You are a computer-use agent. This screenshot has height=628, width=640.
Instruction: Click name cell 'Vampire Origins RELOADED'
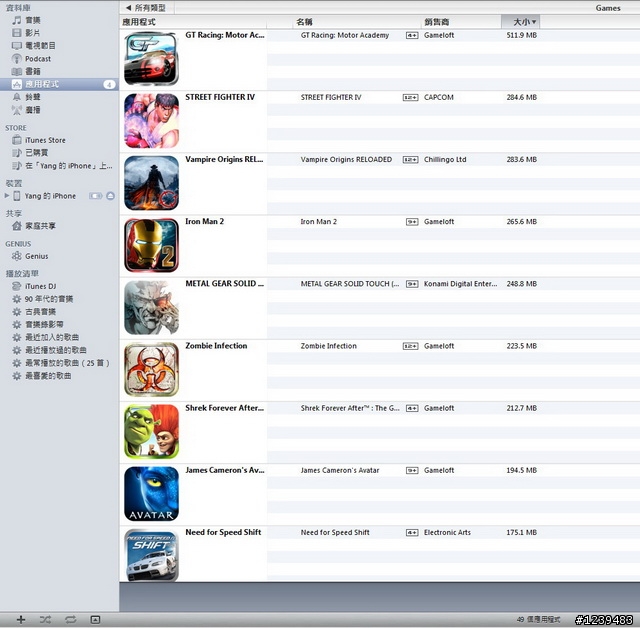pos(346,160)
